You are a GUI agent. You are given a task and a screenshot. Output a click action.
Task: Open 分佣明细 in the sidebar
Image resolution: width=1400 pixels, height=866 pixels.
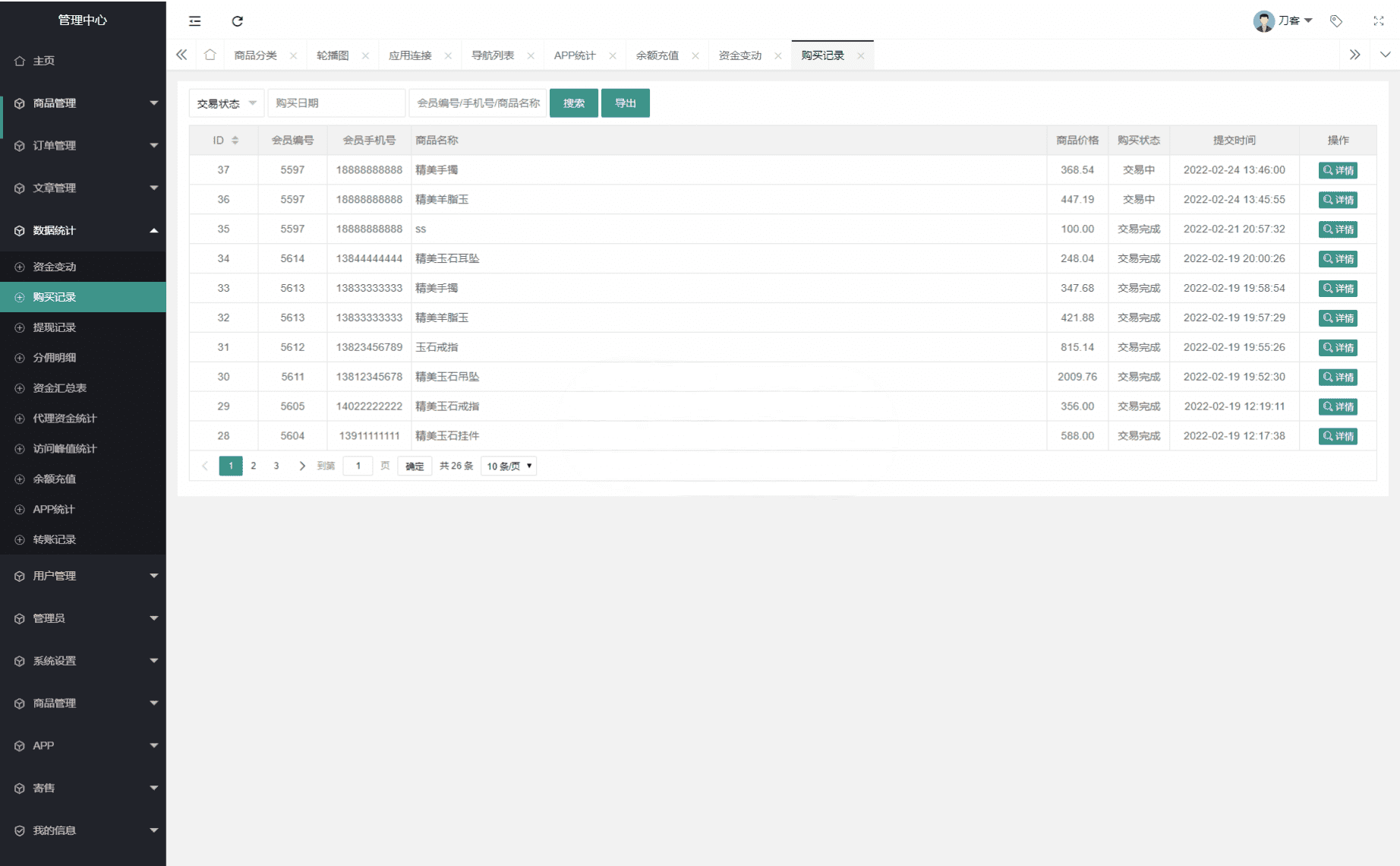click(x=83, y=358)
